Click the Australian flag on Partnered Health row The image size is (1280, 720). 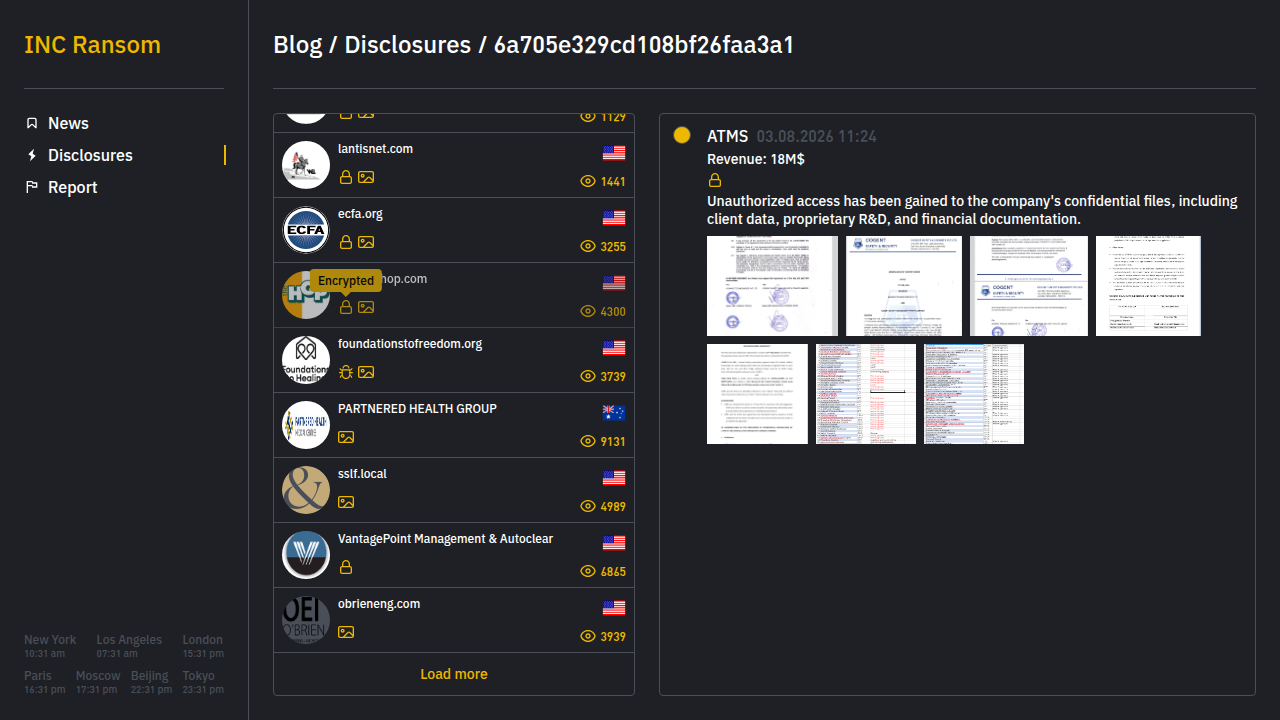614,413
